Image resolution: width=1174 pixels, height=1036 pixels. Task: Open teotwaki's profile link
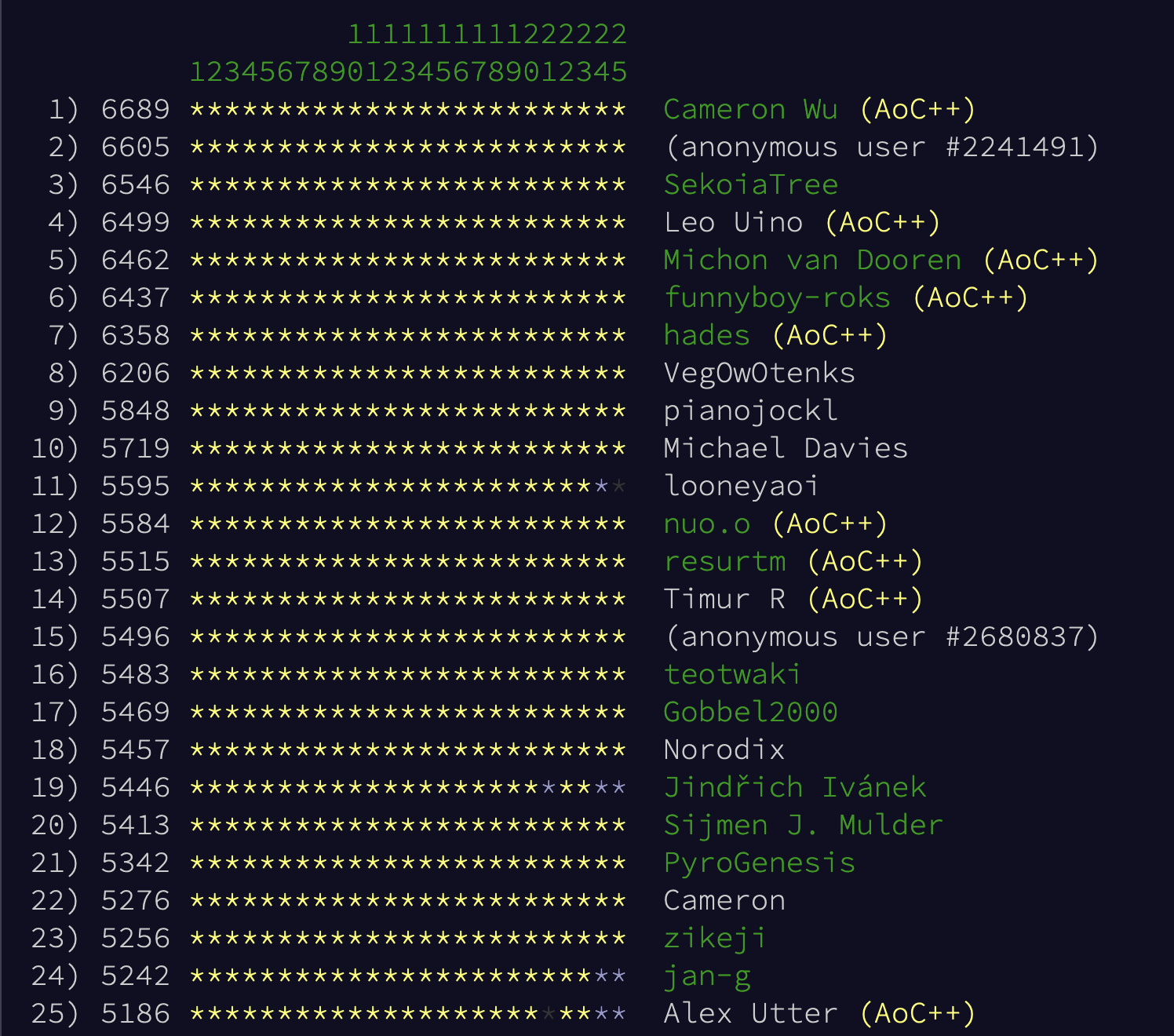pos(732,674)
